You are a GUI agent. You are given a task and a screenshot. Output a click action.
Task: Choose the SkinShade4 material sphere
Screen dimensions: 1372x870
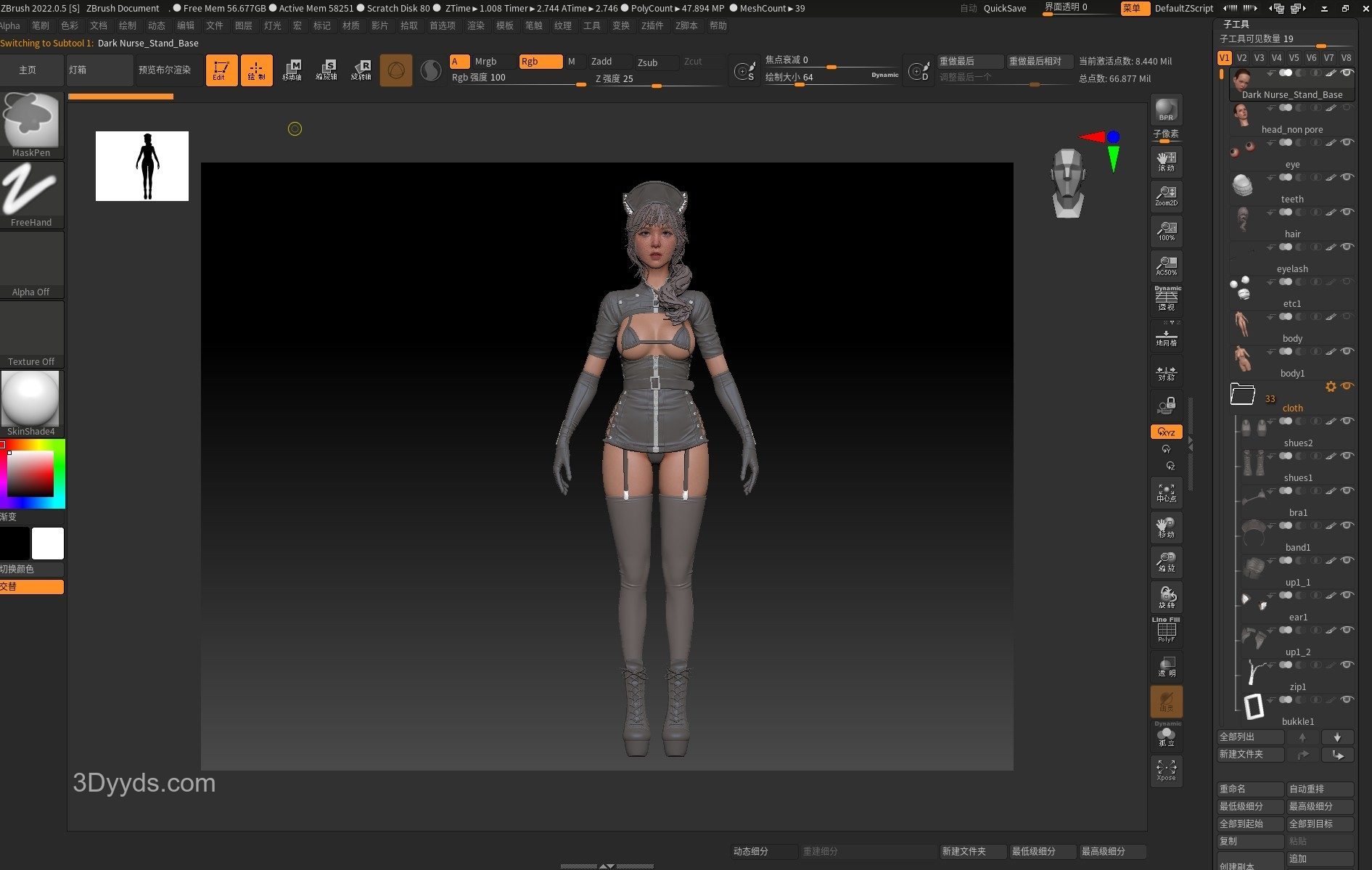[x=31, y=401]
